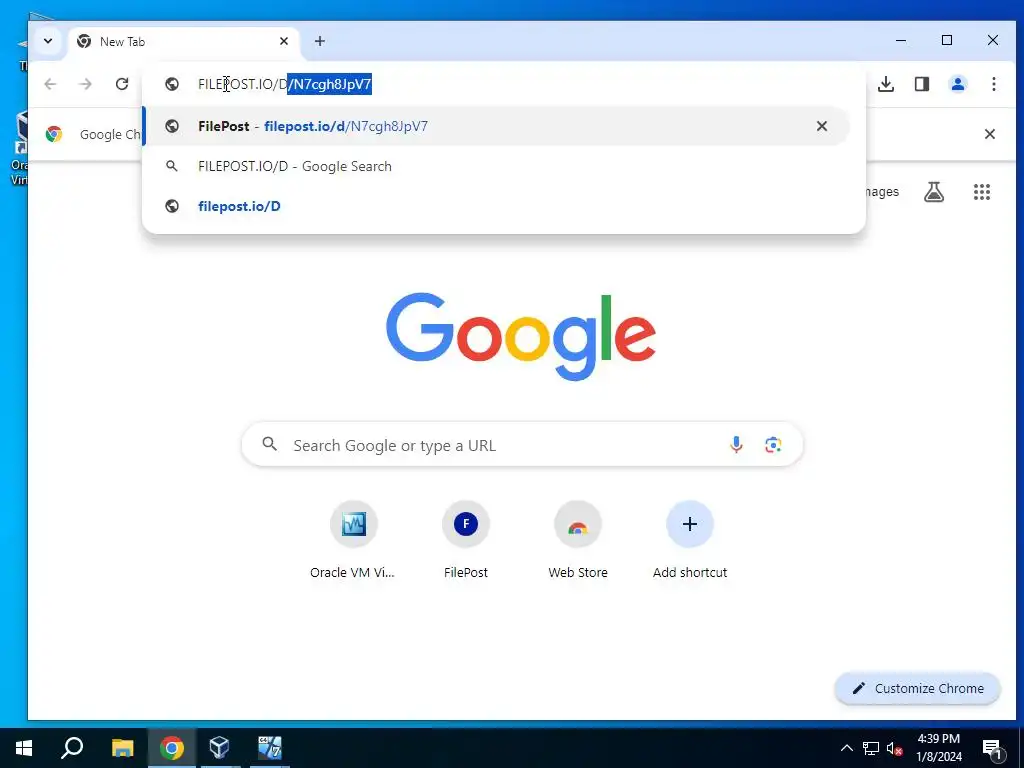Select the FilePost filepost.io/d/N7cgh8JpV7 suggestion
The width and height of the screenshot is (1024, 768).
point(496,126)
